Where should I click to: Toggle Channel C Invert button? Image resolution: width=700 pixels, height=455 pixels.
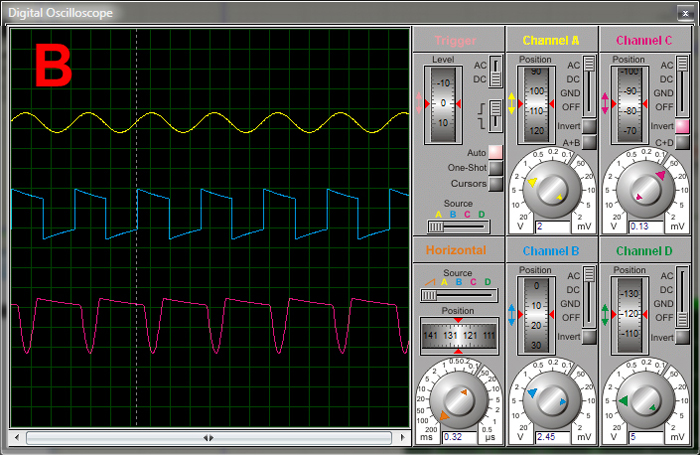[x=683, y=126]
